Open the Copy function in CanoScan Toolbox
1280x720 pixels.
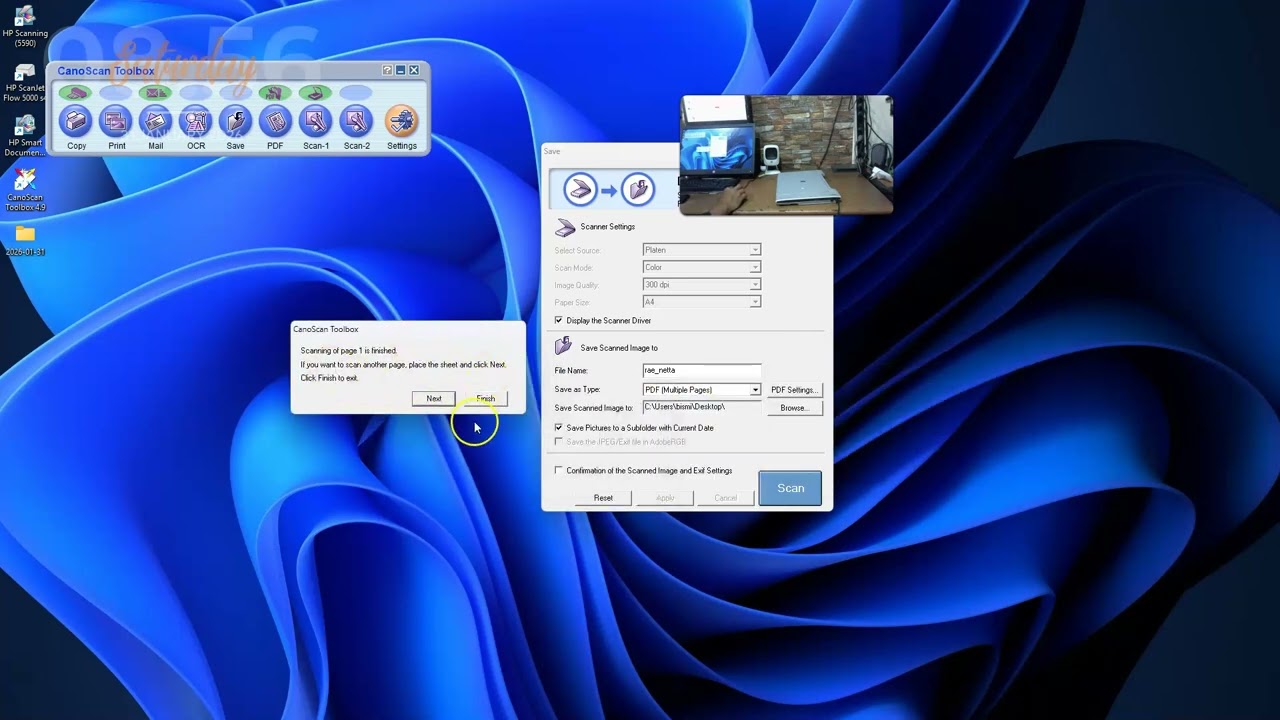[76, 122]
